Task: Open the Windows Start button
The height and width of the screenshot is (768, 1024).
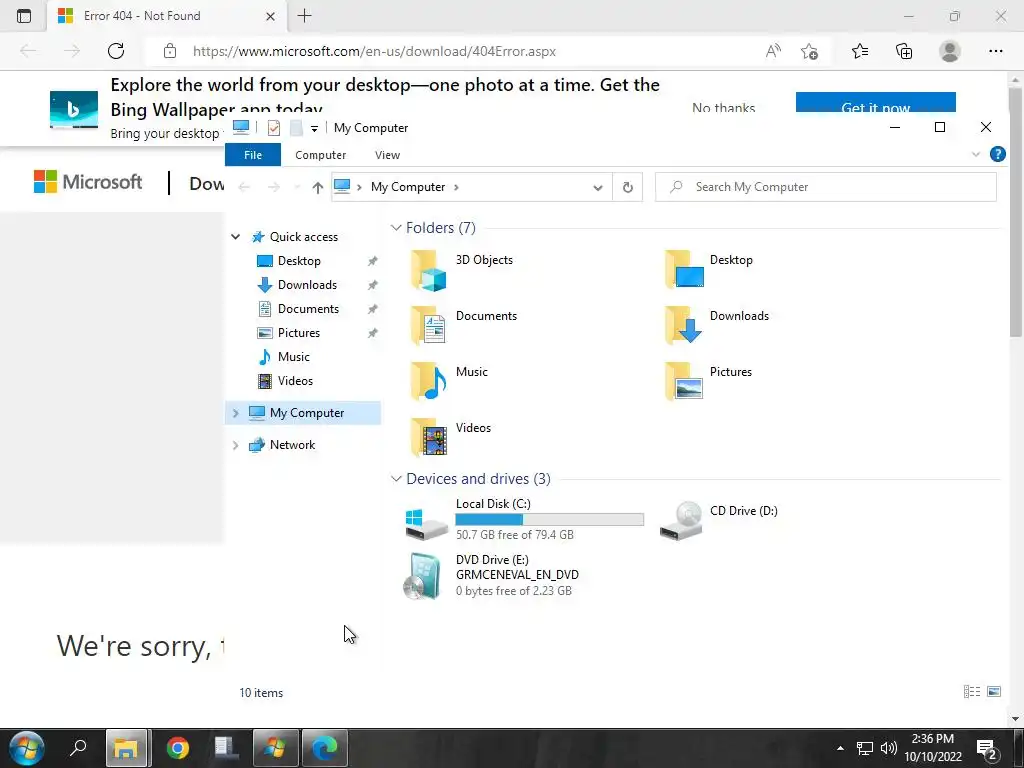Action: tap(27, 747)
